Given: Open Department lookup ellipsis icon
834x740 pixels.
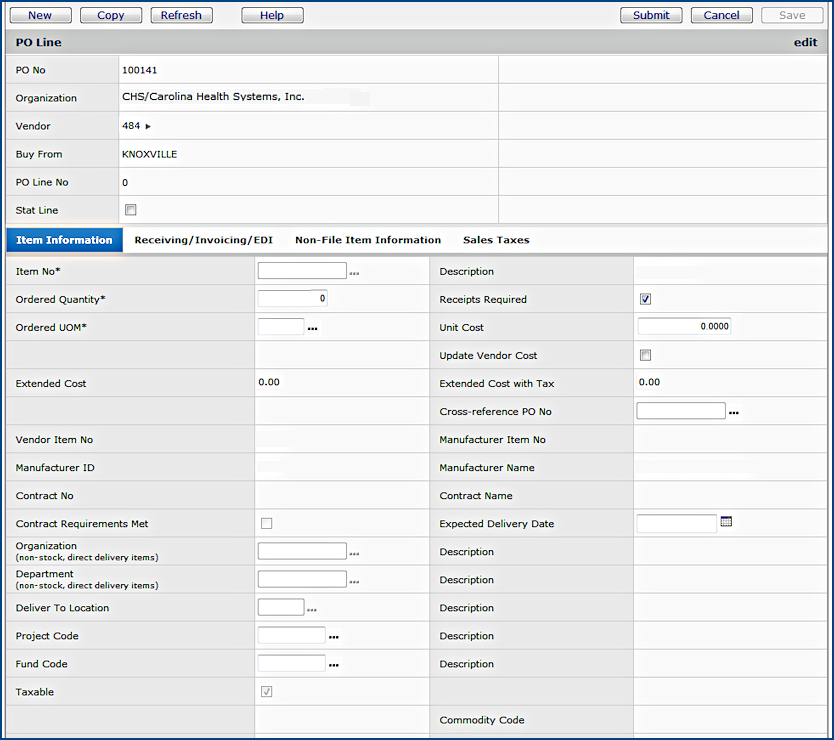Looking at the screenshot, I should 354,581.
